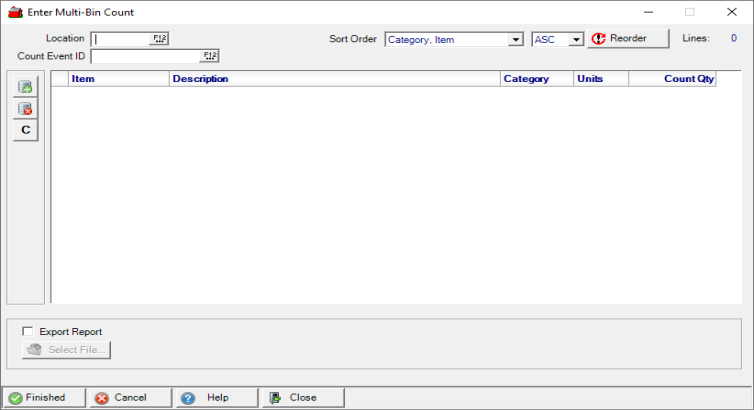The height and width of the screenshot is (410, 754).
Task: Open Count Event ID F12 lookup
Action: pyautogui.click(x=210, y=56)
